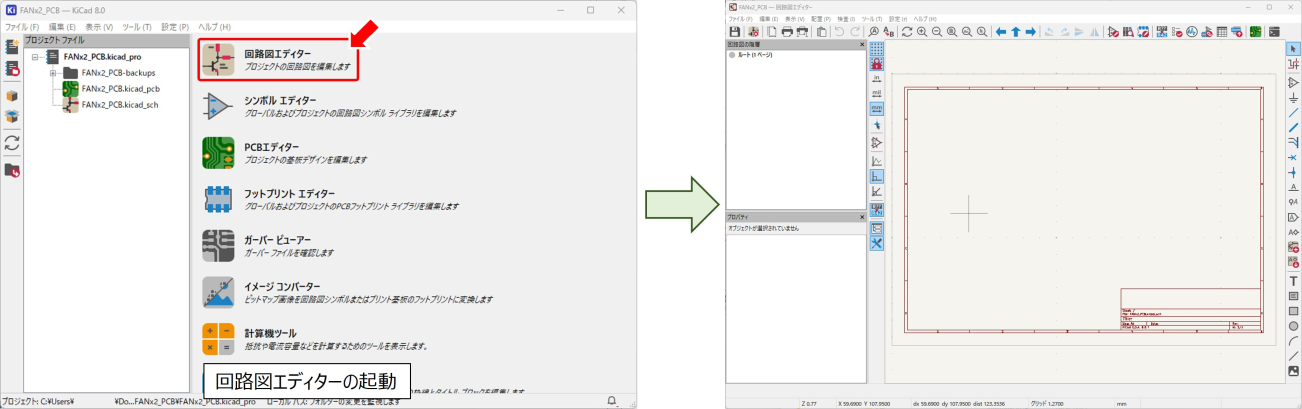Select FANx2_PCB.kicad_sch in project tree

[x=120, y=104]
